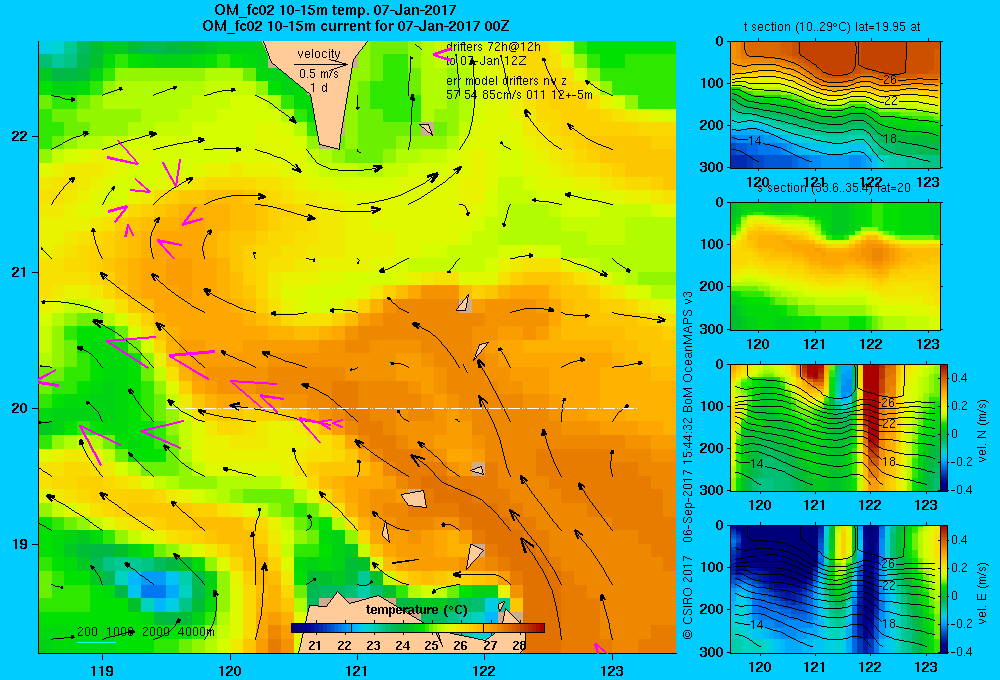
Task: Click longitude label 119 under the main map
Action: pos(102,670)
